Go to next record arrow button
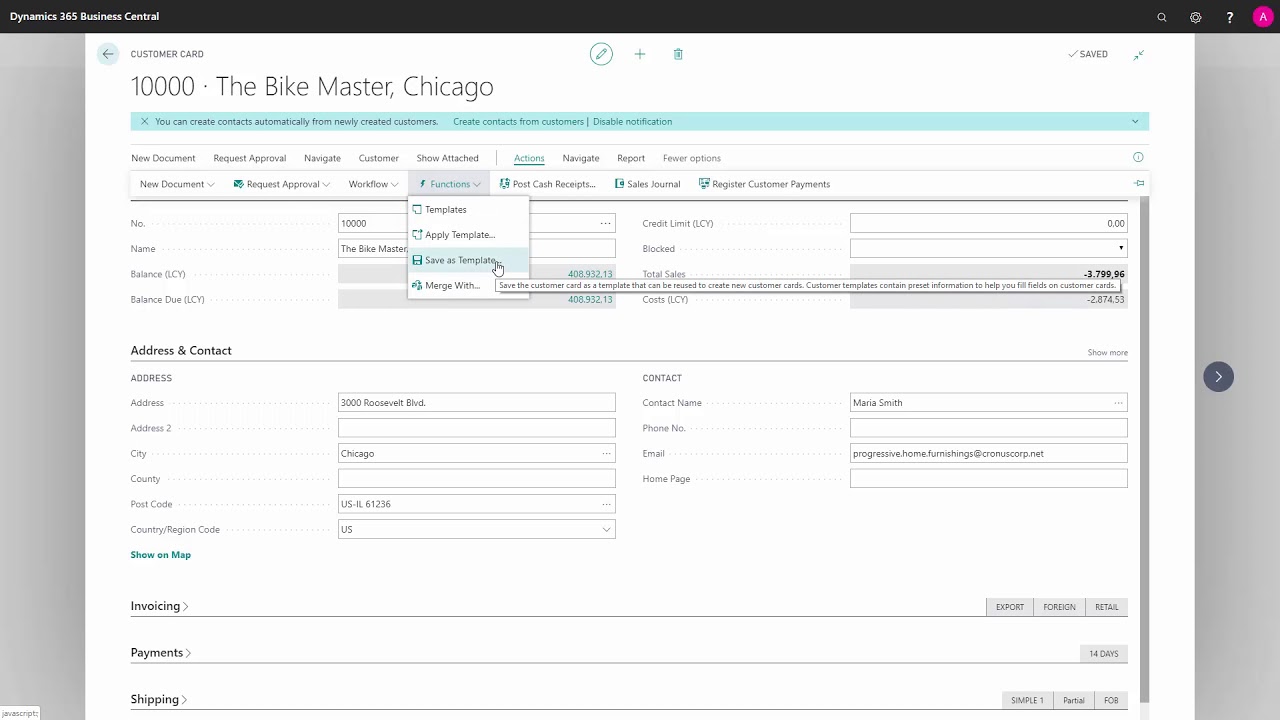This screenshot has height=720, width=1280. coord(1218,377)
